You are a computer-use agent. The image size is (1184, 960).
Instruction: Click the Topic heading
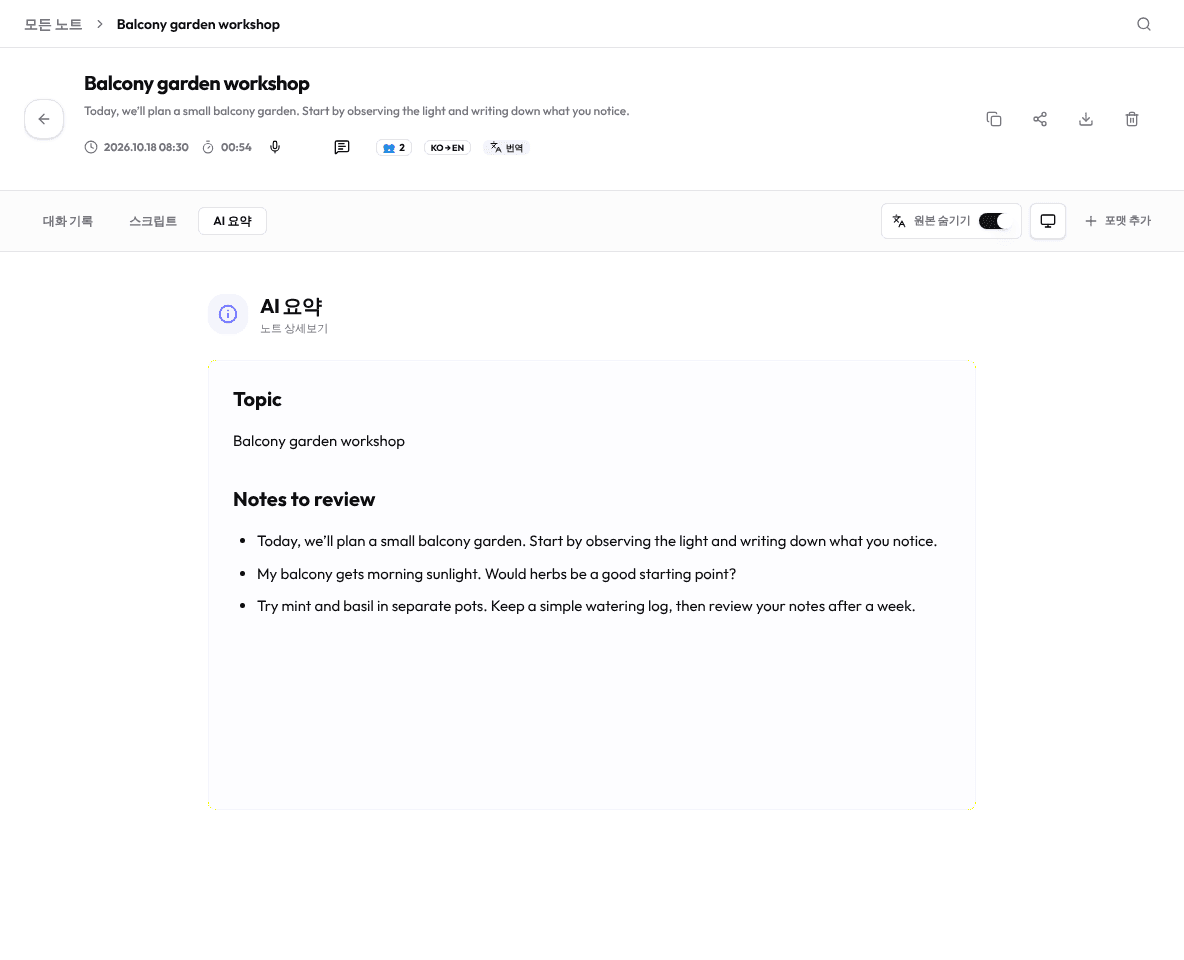click(x=257, y=400)
